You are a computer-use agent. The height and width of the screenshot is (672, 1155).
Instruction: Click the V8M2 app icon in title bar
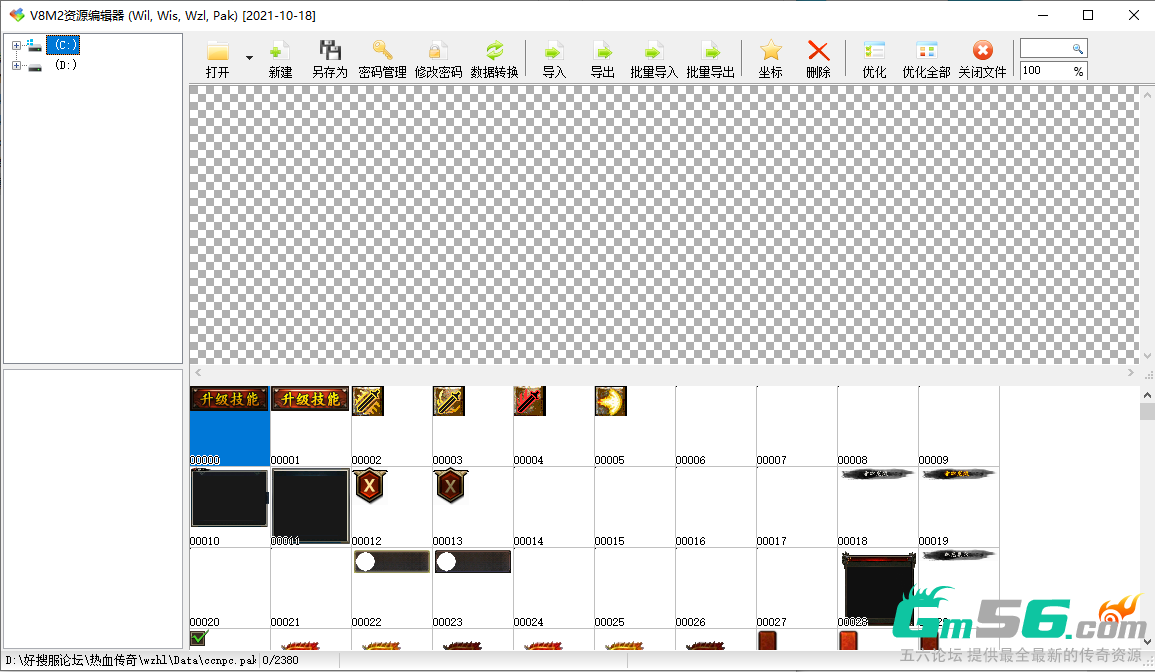pyautogui.click(x=16, y=15)
